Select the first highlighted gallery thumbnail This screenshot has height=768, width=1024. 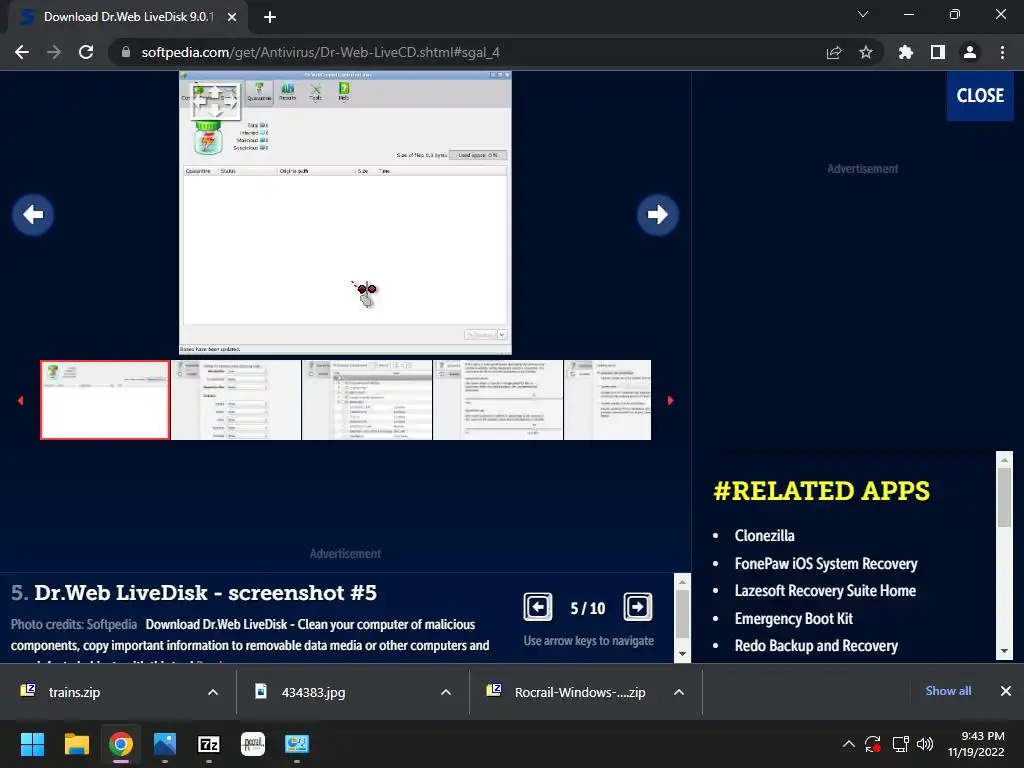tap(104, 400)
